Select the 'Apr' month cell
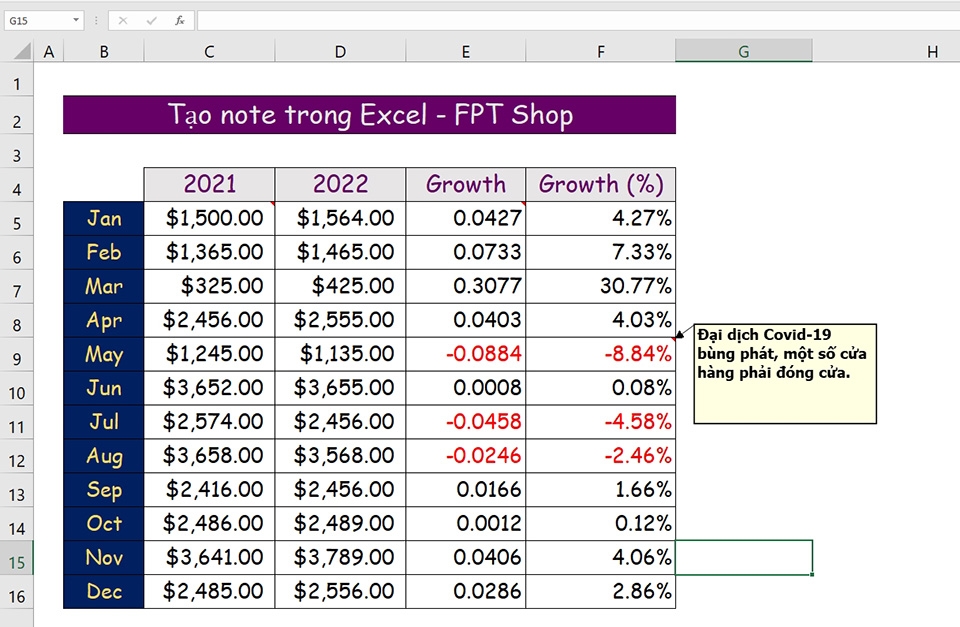This screenshot has width=960, height=627. click(x=104, y=320)
